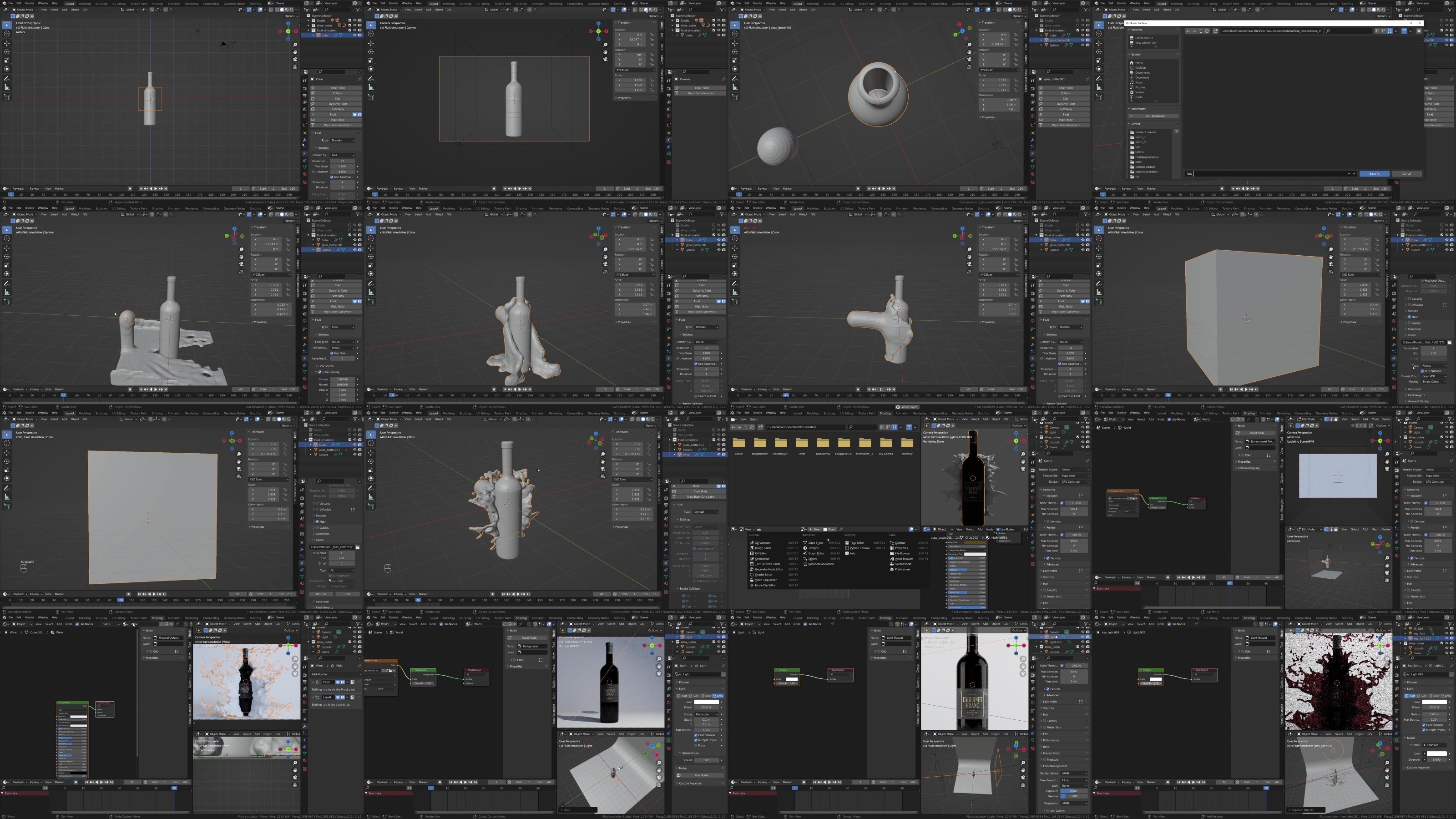Viewport: 1456px width, 819px height.
Task: Select the Rotate tool in Front Orthographic screenshot
Action: tap(7, 52)
